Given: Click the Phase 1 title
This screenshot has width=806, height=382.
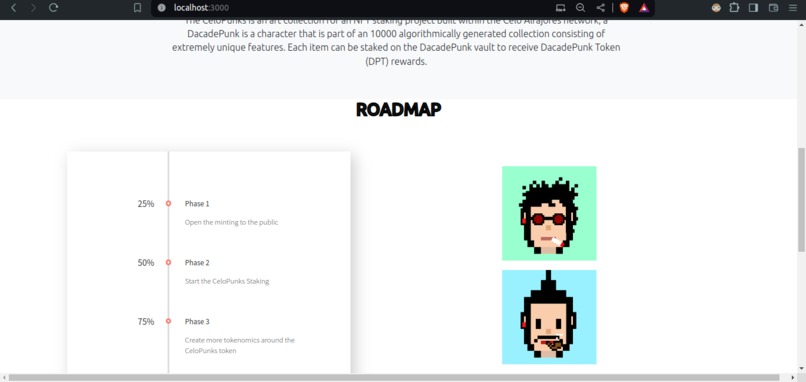Looking at the screenshot, I should [x=197, y=204].
